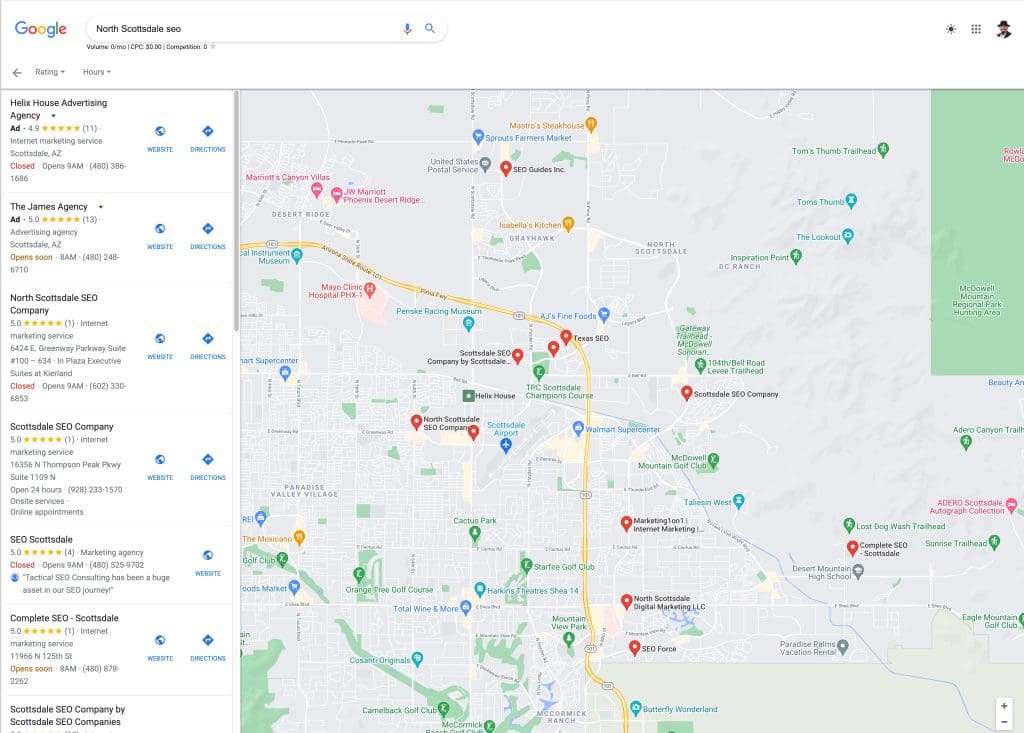Click Walmart Supercenter marker east of airport
Viewport: 1024px width, 733px height.
point(578,429)
